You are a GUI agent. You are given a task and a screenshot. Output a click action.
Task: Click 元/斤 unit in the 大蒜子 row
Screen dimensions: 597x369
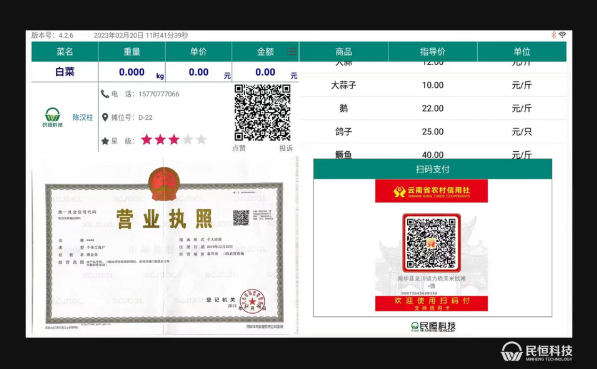(522, 85)
